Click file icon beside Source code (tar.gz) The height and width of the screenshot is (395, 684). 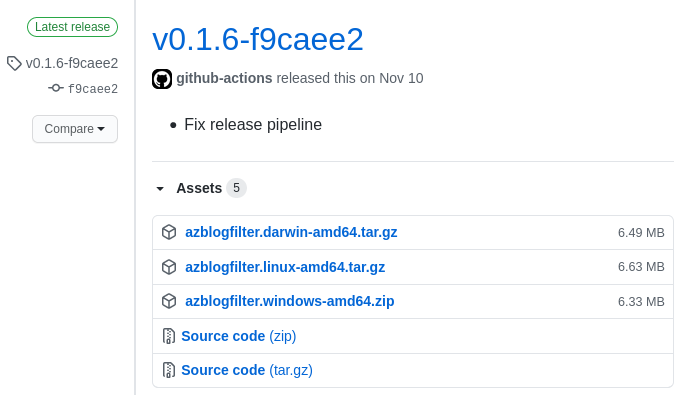coord(169,370)
